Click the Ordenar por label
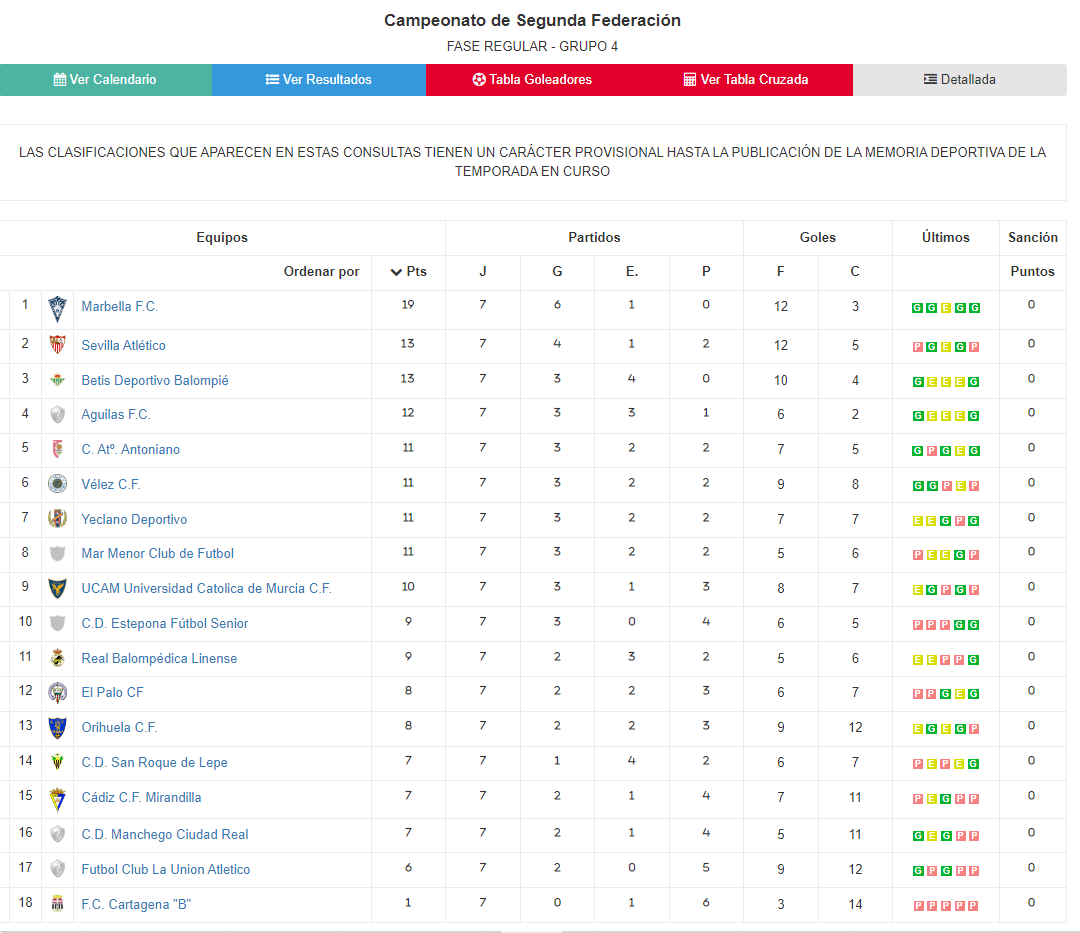Image resolution: width=1080 pixels, height=933 pixels. tap(322, 271)
